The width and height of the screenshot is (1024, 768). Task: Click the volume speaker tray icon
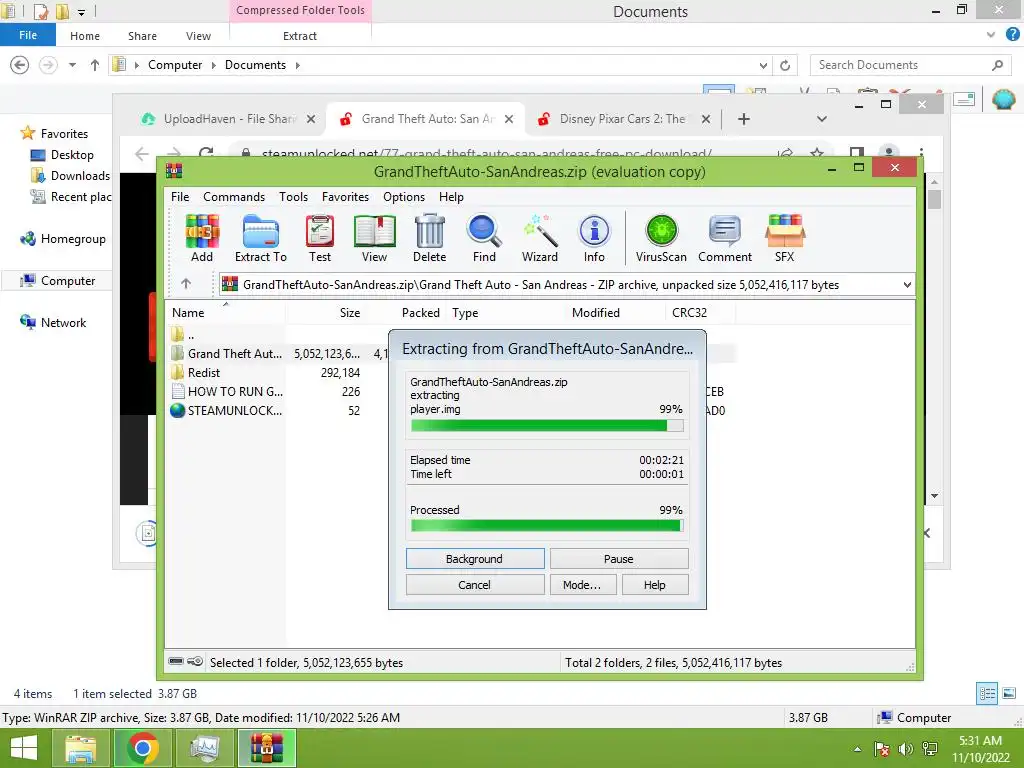point(906,748)
